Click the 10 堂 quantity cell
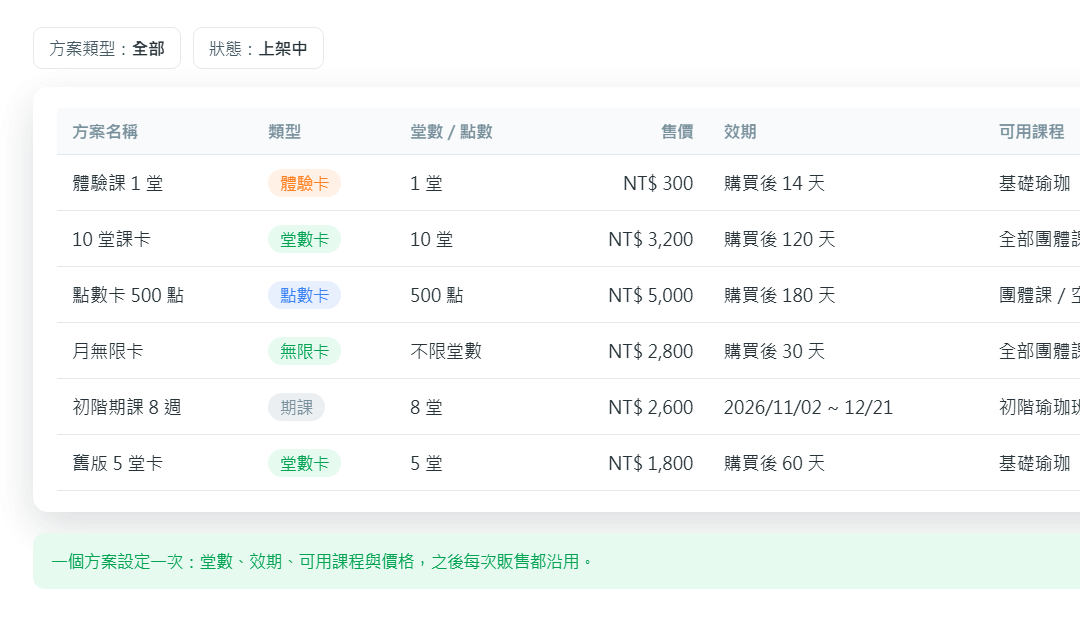1080x618 pixels. [432, 239]
